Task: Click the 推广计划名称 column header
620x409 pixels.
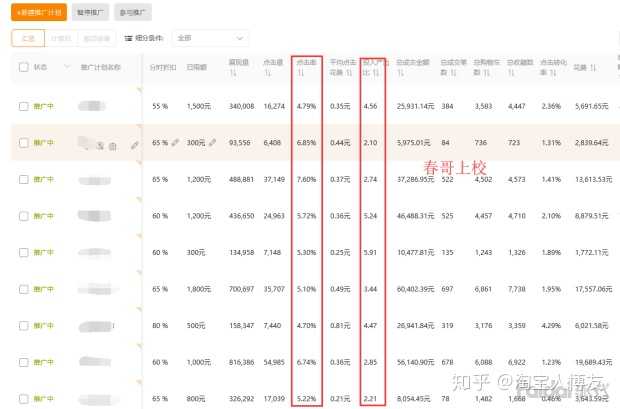Action: pyautogui.click(x=100, y=67)
